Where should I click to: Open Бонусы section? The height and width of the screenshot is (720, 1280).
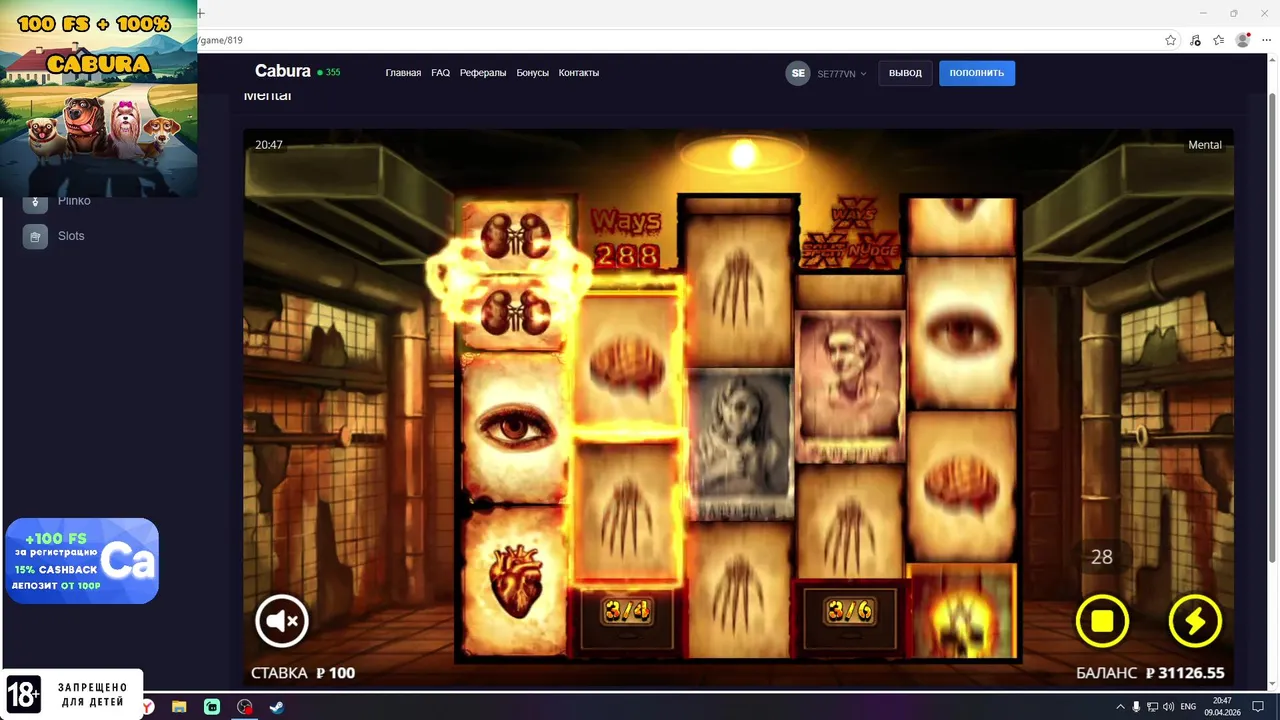(532, 73)
